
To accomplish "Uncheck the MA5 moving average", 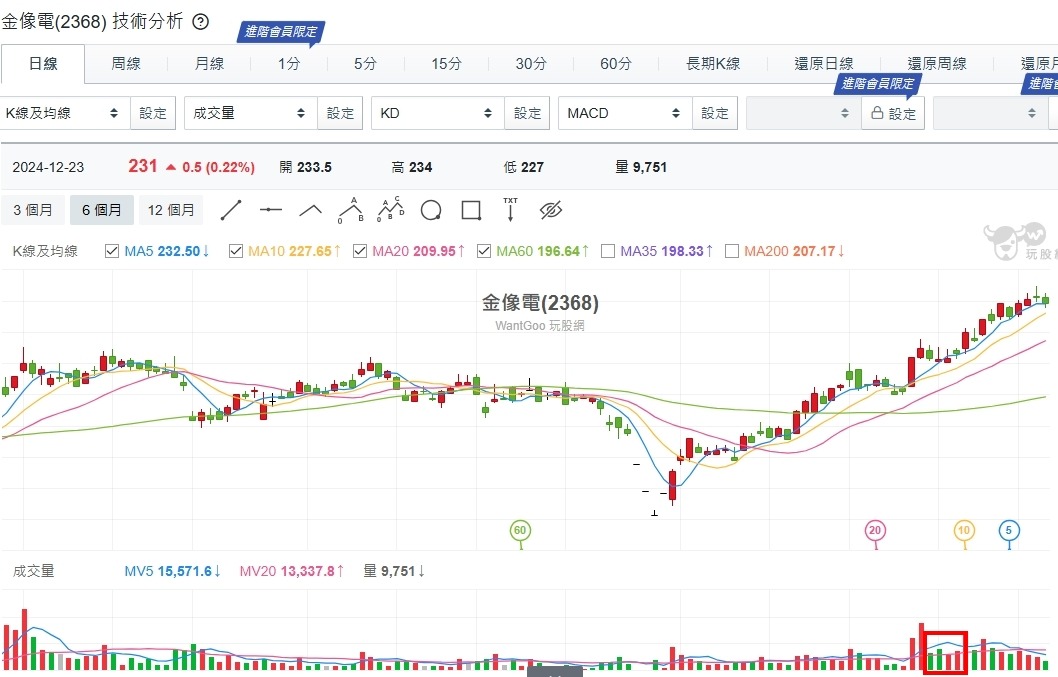I will click(112, 251).
